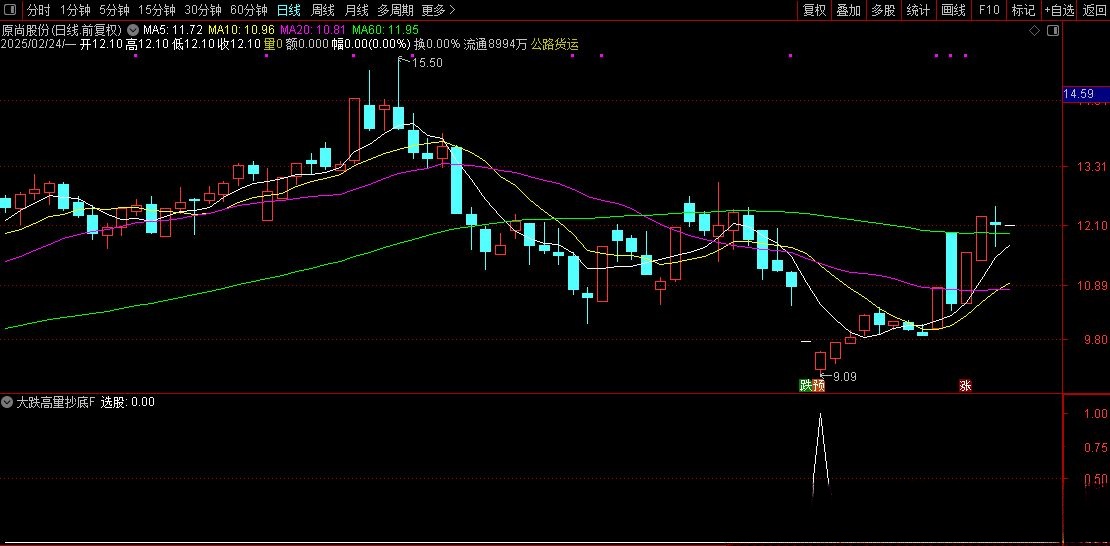Click the 公路货运 sector link
1110x546 pixels.
pyautogui.click(x=554, y=44)
